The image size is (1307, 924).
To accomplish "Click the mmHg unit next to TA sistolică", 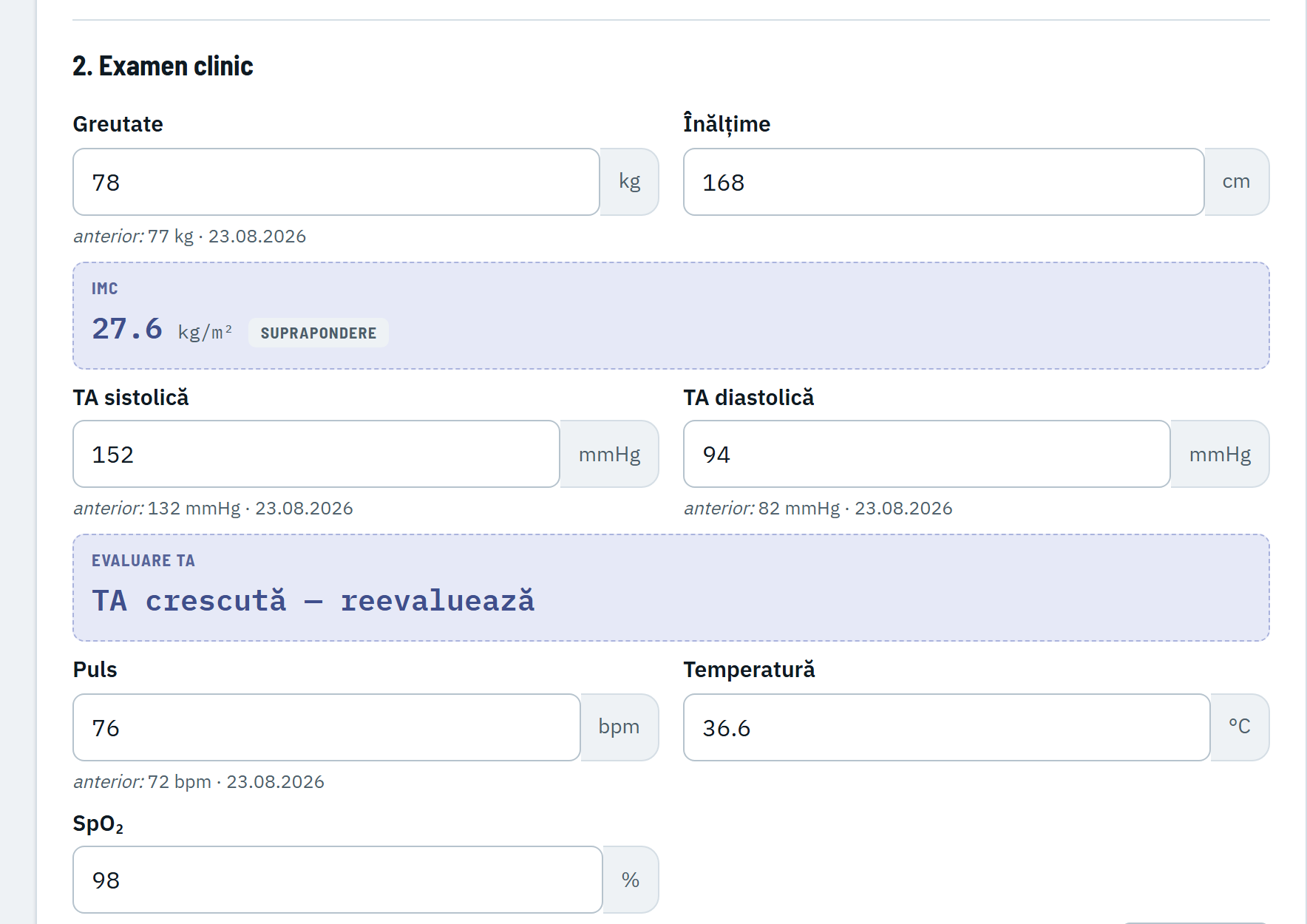I will coord(610,454).
